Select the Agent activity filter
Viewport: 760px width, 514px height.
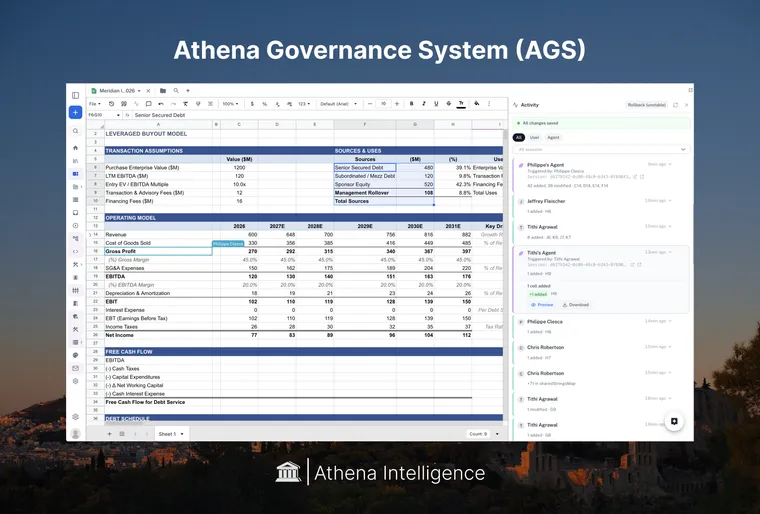coord(553,138)
